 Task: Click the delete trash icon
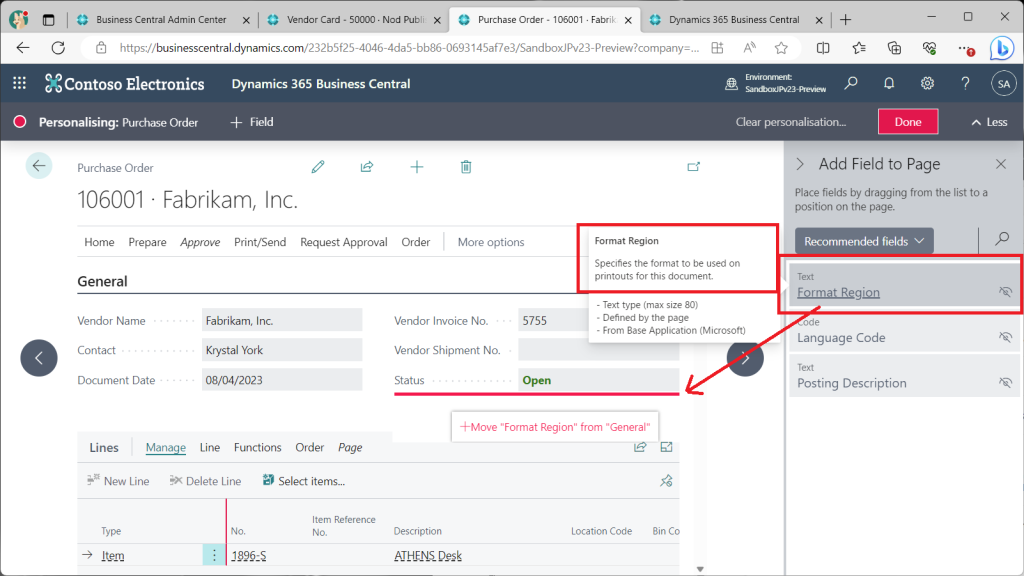[466, 167]
